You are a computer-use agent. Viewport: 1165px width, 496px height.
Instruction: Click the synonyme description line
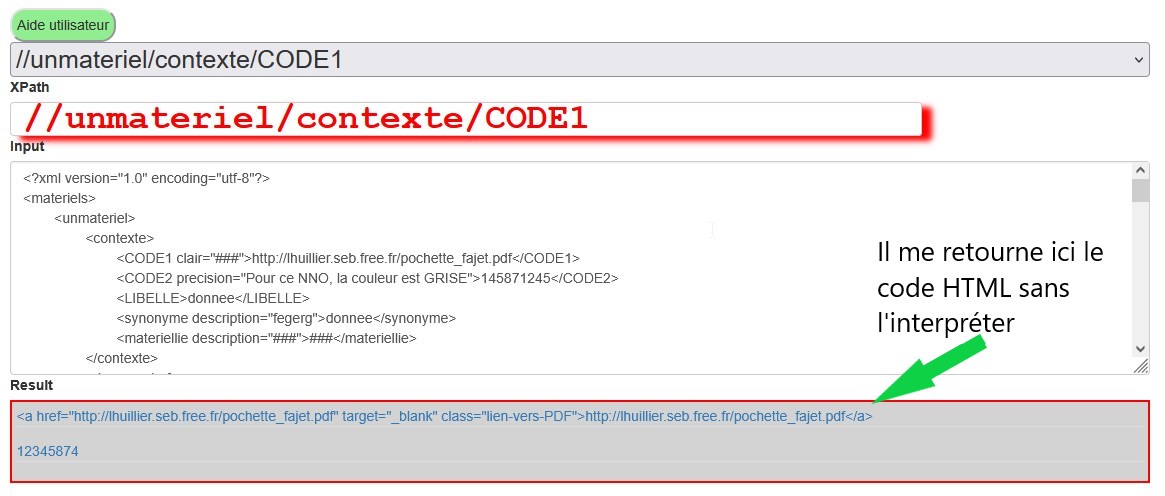[x=286, y=319]
